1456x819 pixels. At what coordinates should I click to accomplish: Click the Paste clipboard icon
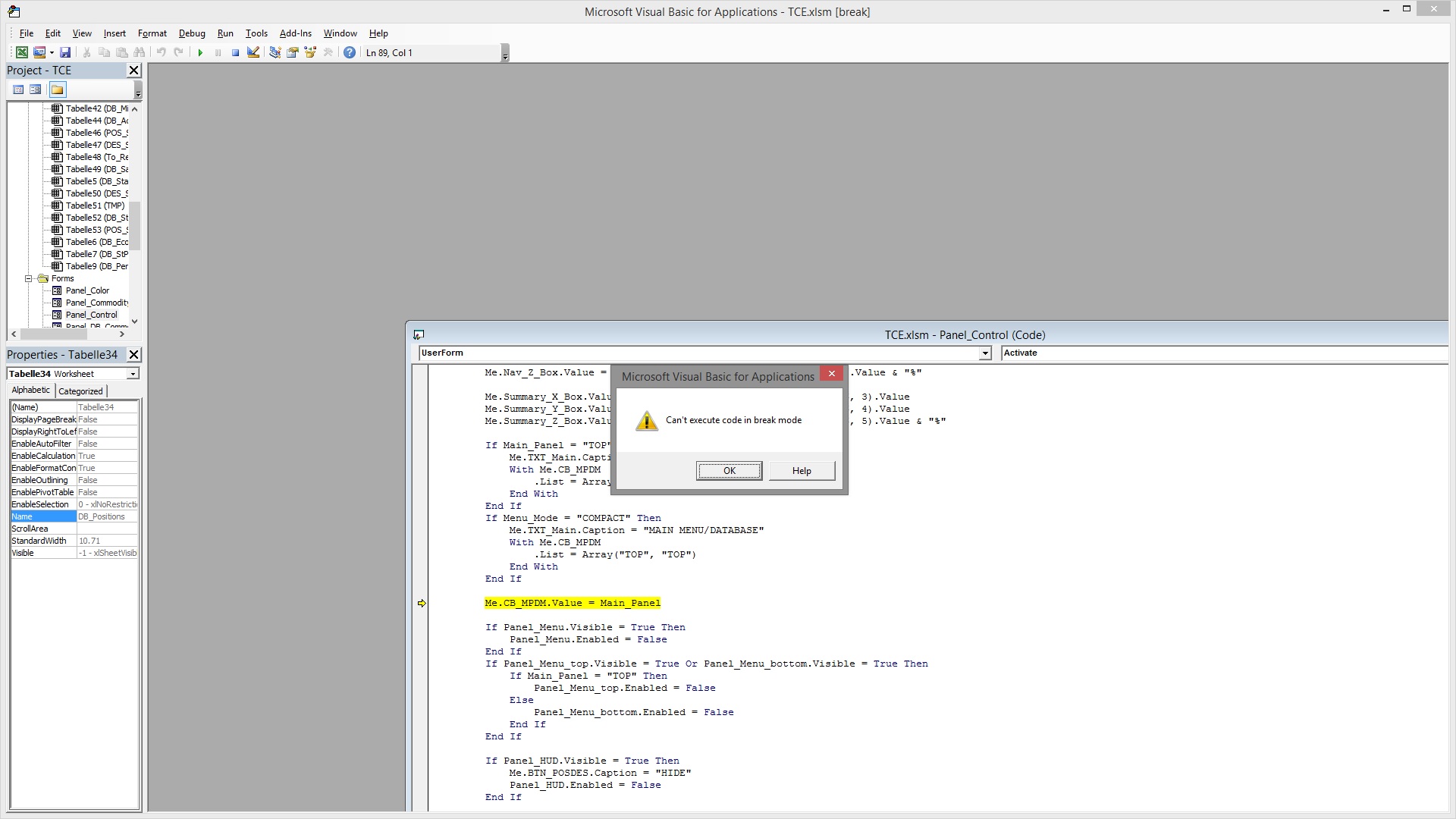[x=122, y=52]
